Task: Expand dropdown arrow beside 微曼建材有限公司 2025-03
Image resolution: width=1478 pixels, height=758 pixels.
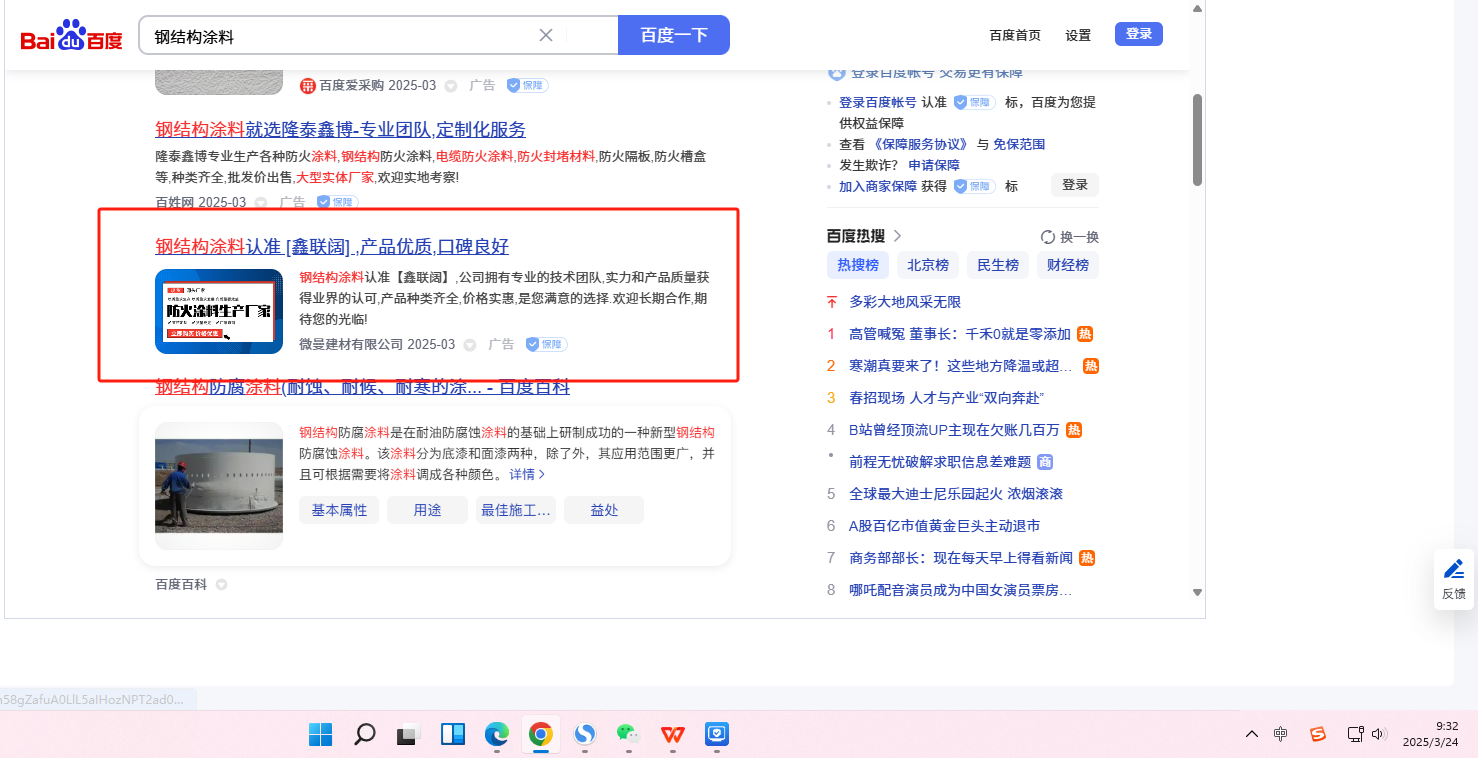Action: (x=470, y=345)
